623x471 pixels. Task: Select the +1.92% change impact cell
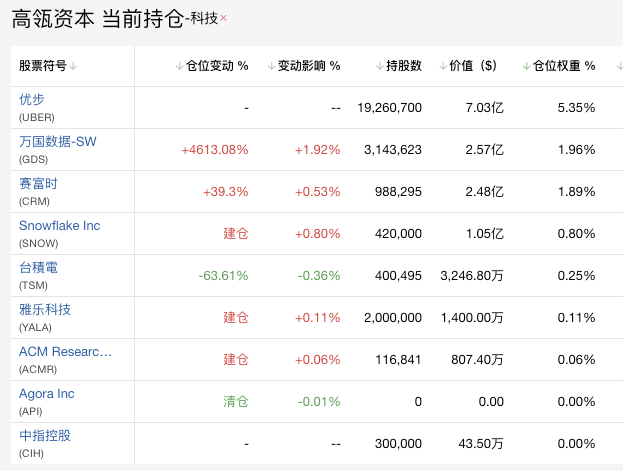tap(317, 150)
